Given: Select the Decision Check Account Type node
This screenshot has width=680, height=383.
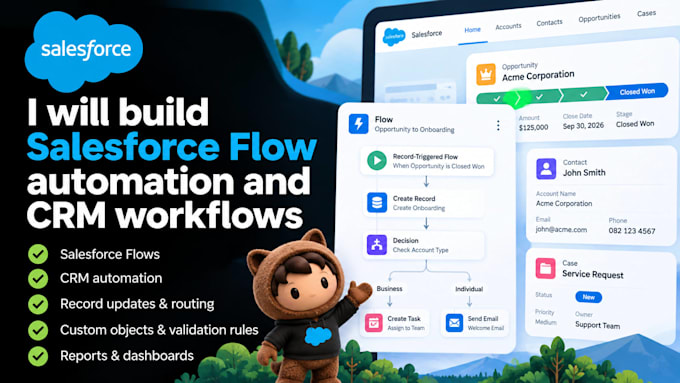Looking at the screenshot, I should coord(423,245).
